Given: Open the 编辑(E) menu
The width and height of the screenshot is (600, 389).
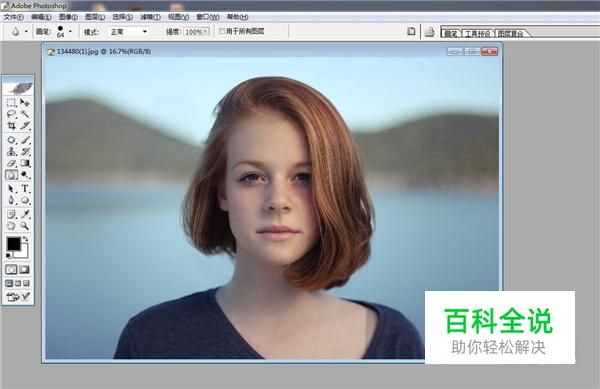Looking at the screenshot, I should (41, 17).
